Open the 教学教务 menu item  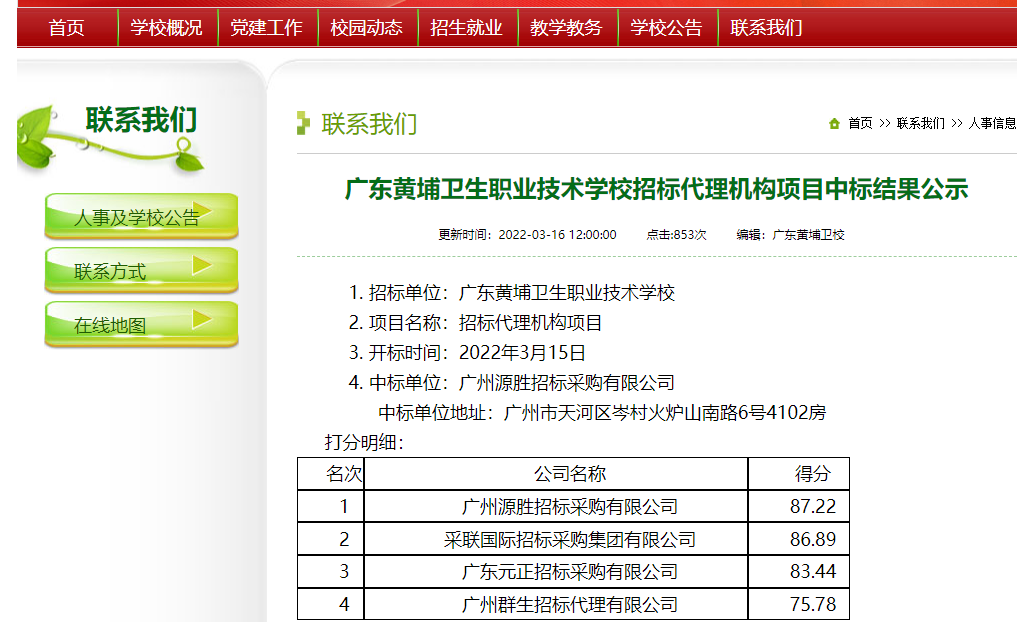566,28
